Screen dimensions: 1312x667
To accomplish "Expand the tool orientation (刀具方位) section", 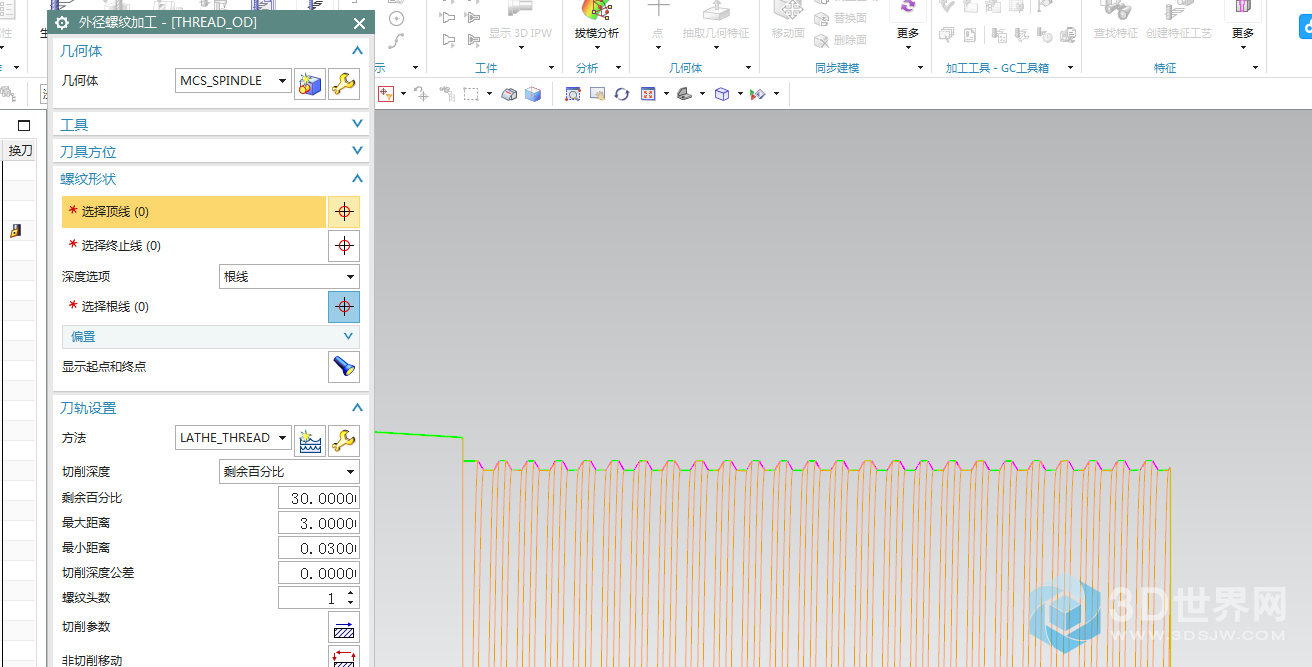I will click(x=357, y=151).
